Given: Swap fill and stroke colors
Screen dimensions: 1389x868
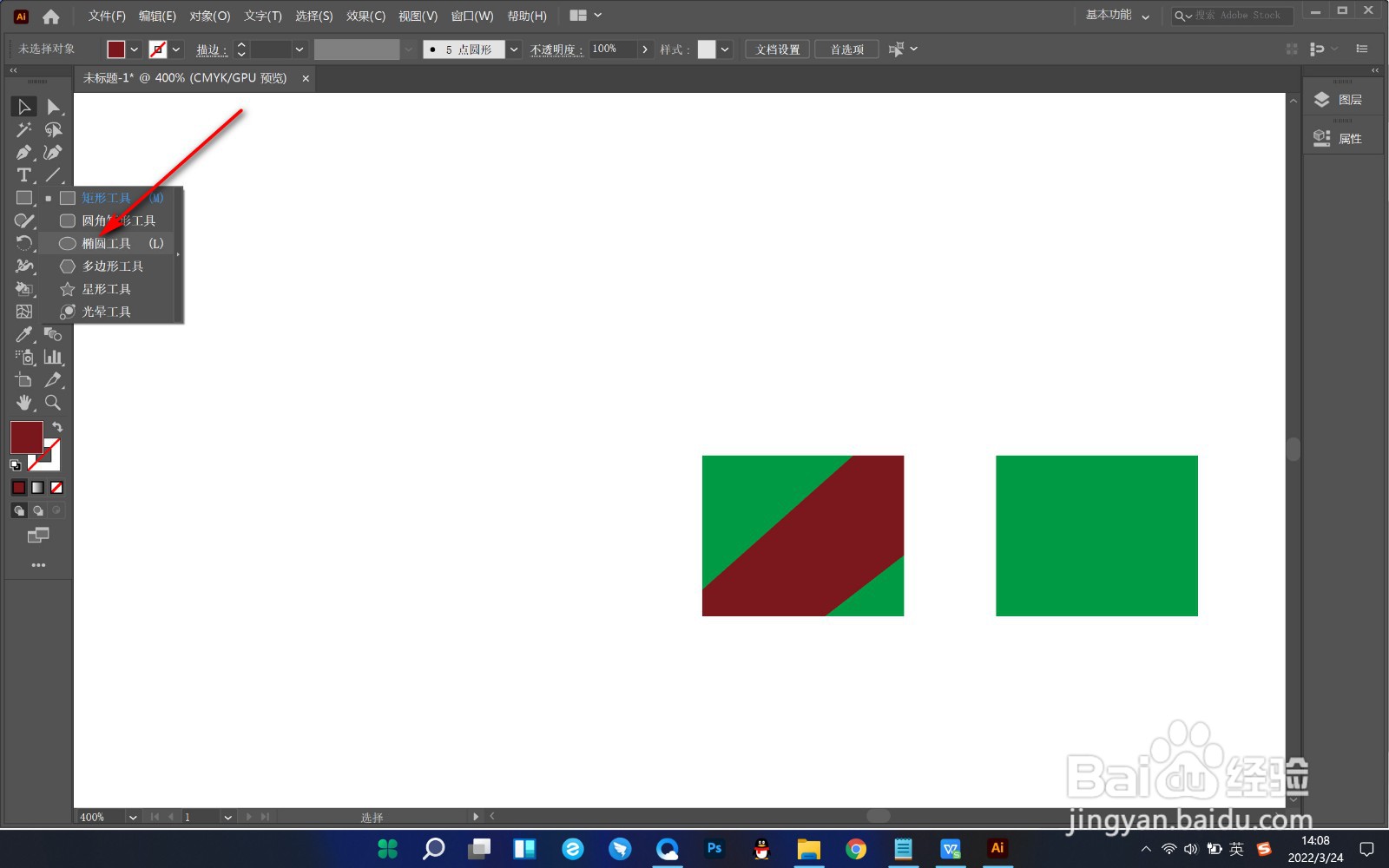Looking at the screenshot, I should pos(57,427).
